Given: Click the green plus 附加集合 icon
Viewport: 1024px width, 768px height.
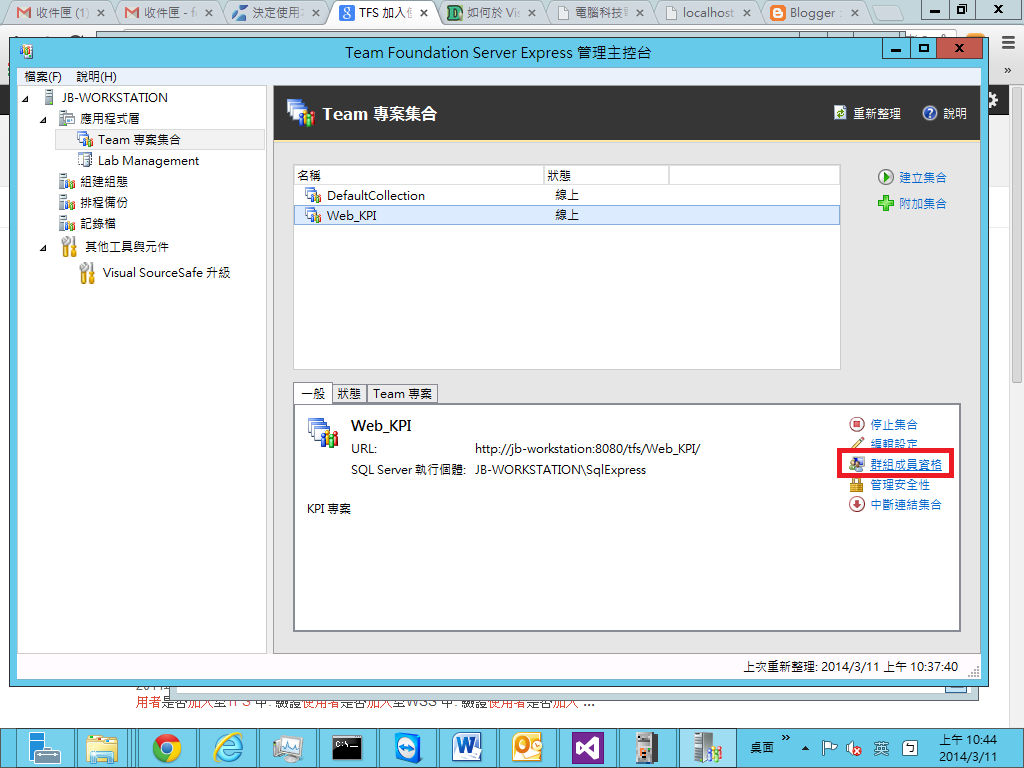Looking at the screenshot, I should coord(886,203).
